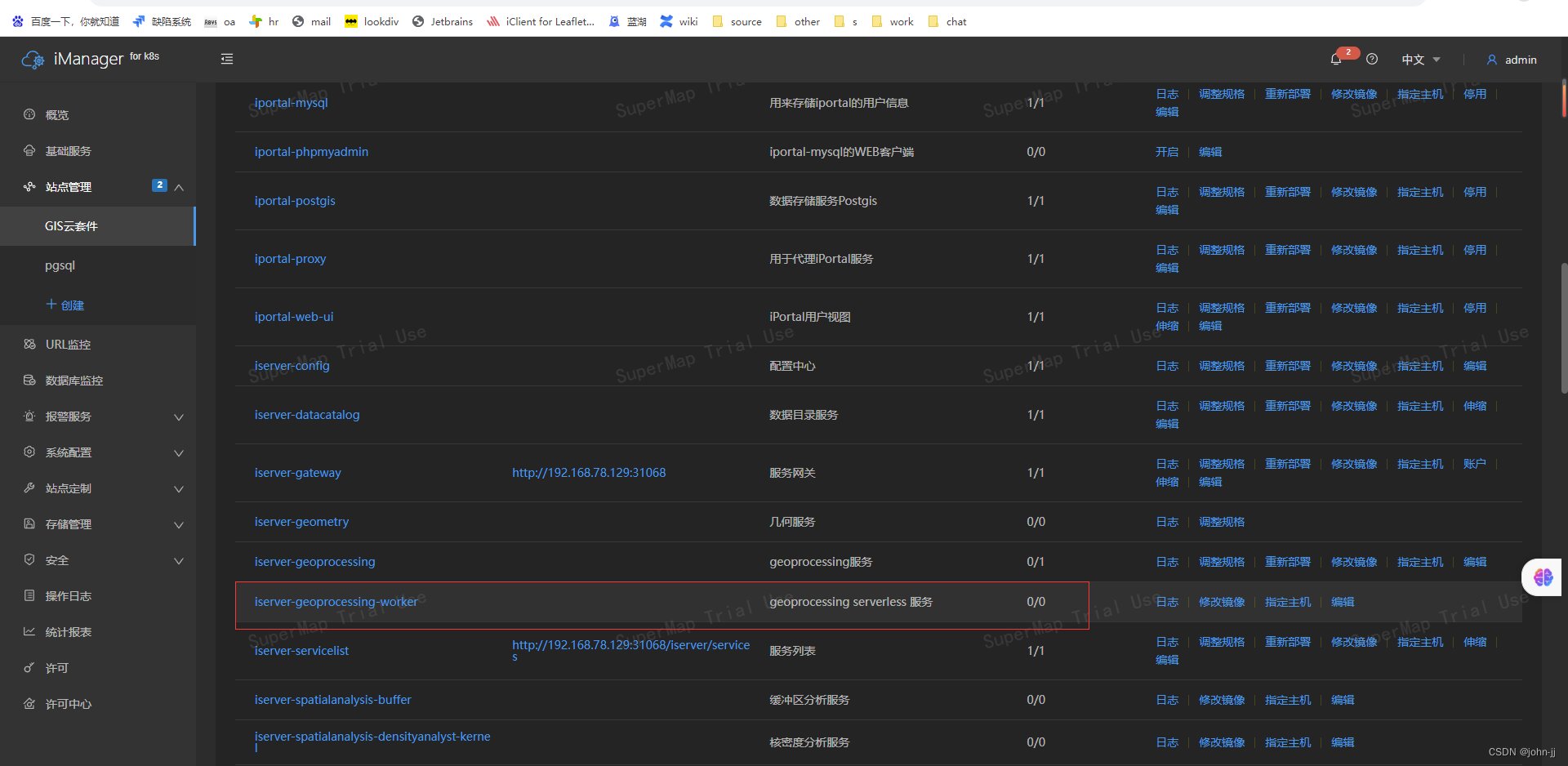1568x766 pixels.
Task: Click the 操作日志 sidebar icon
Action: click(29, 595)
